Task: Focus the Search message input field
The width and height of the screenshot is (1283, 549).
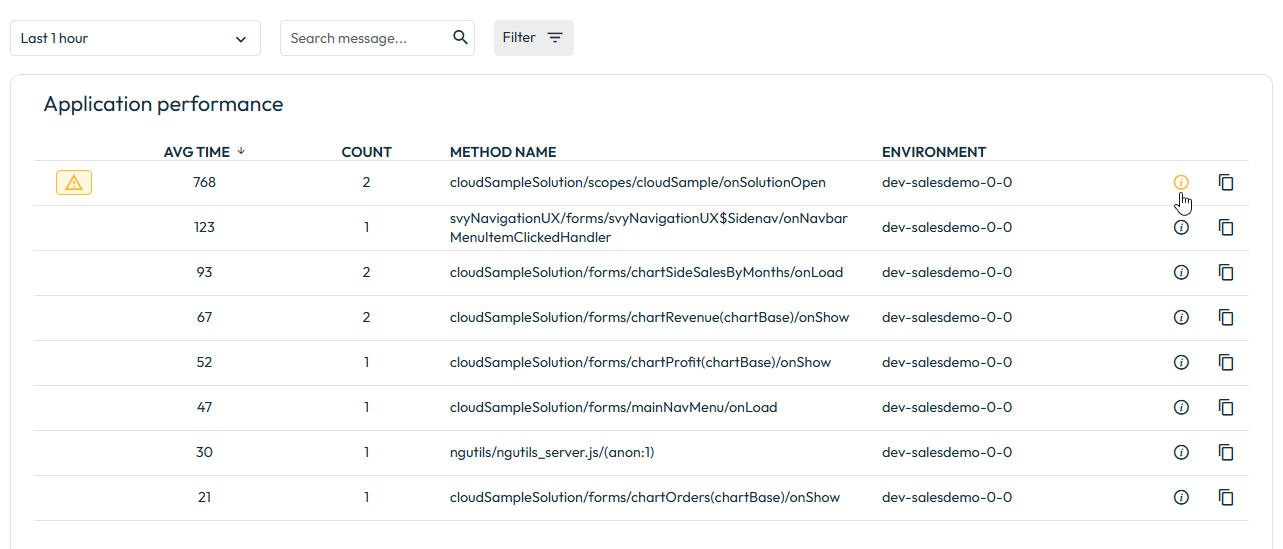Action: pyautogui.click(x=365, y=38)
